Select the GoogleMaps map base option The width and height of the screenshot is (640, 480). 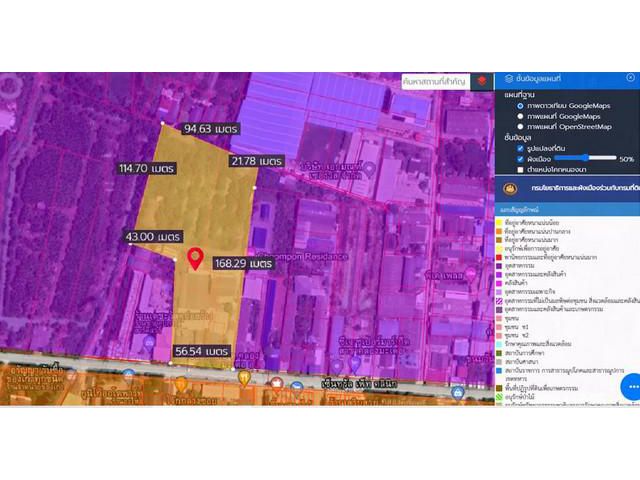pyautogui.click(x=520, y=116)
